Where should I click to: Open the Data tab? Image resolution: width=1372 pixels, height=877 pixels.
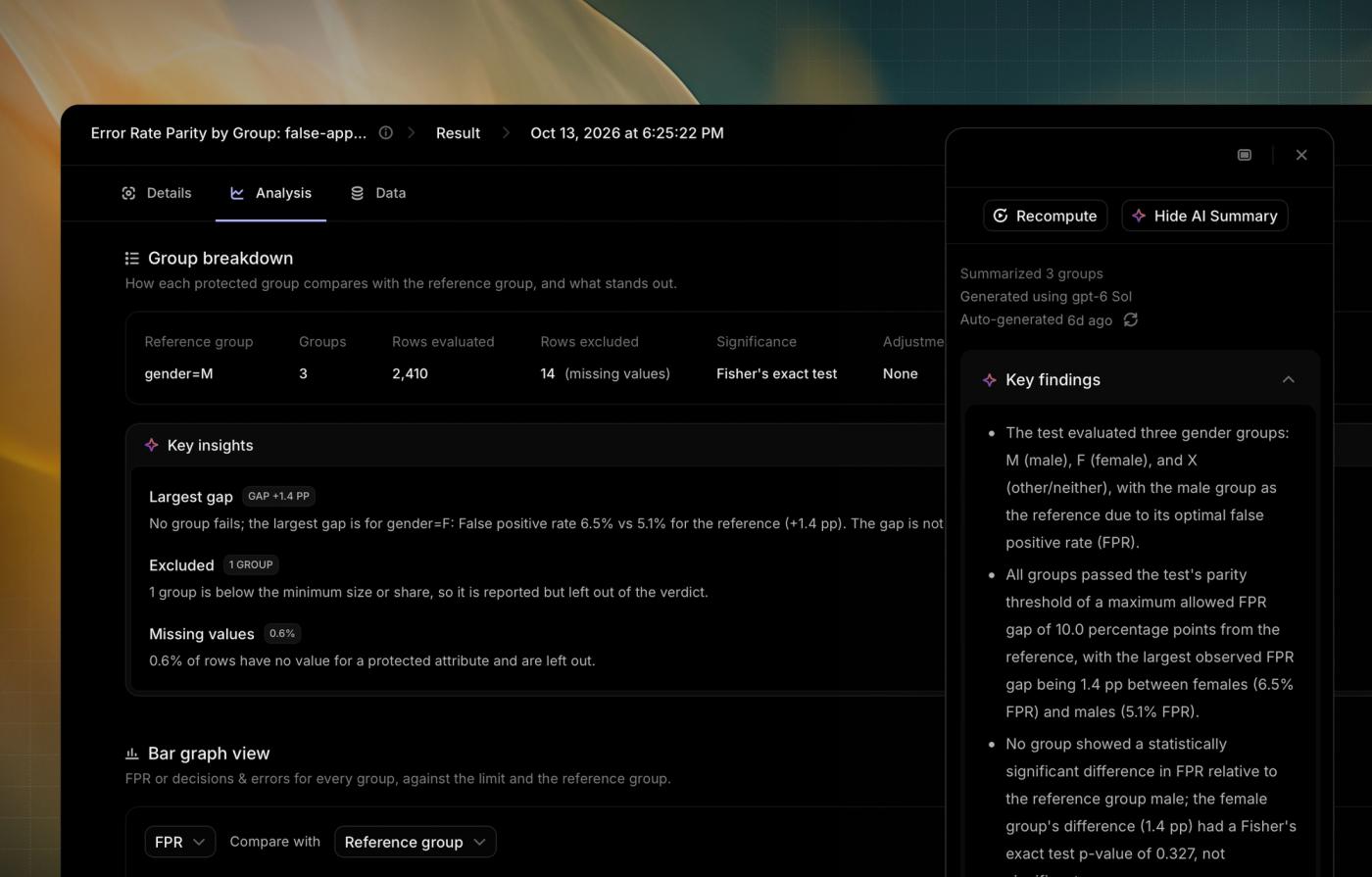coord(378,193)
